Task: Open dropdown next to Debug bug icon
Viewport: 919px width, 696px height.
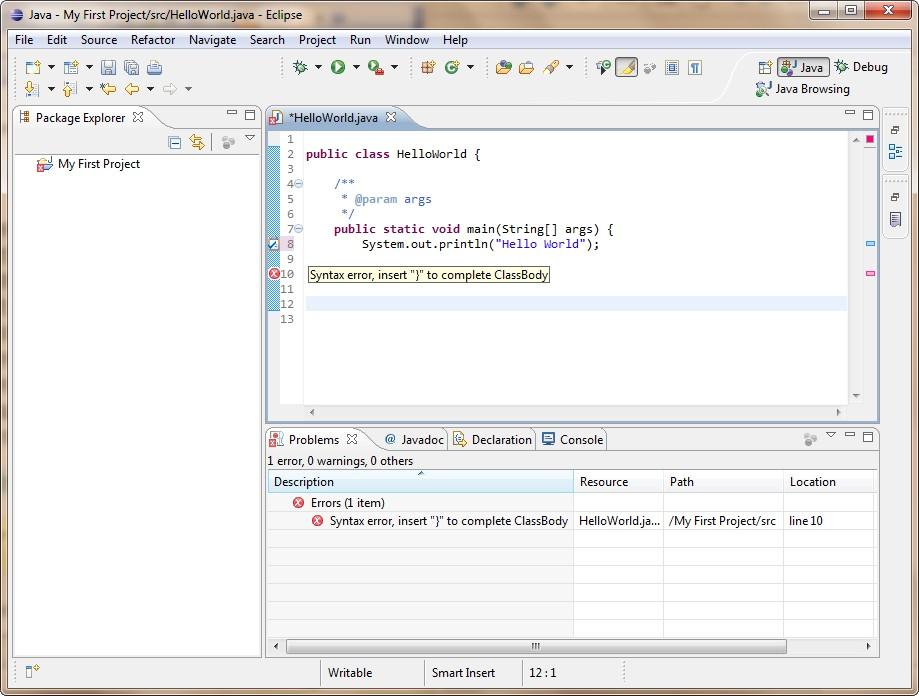Action: (x=318, y=67)
